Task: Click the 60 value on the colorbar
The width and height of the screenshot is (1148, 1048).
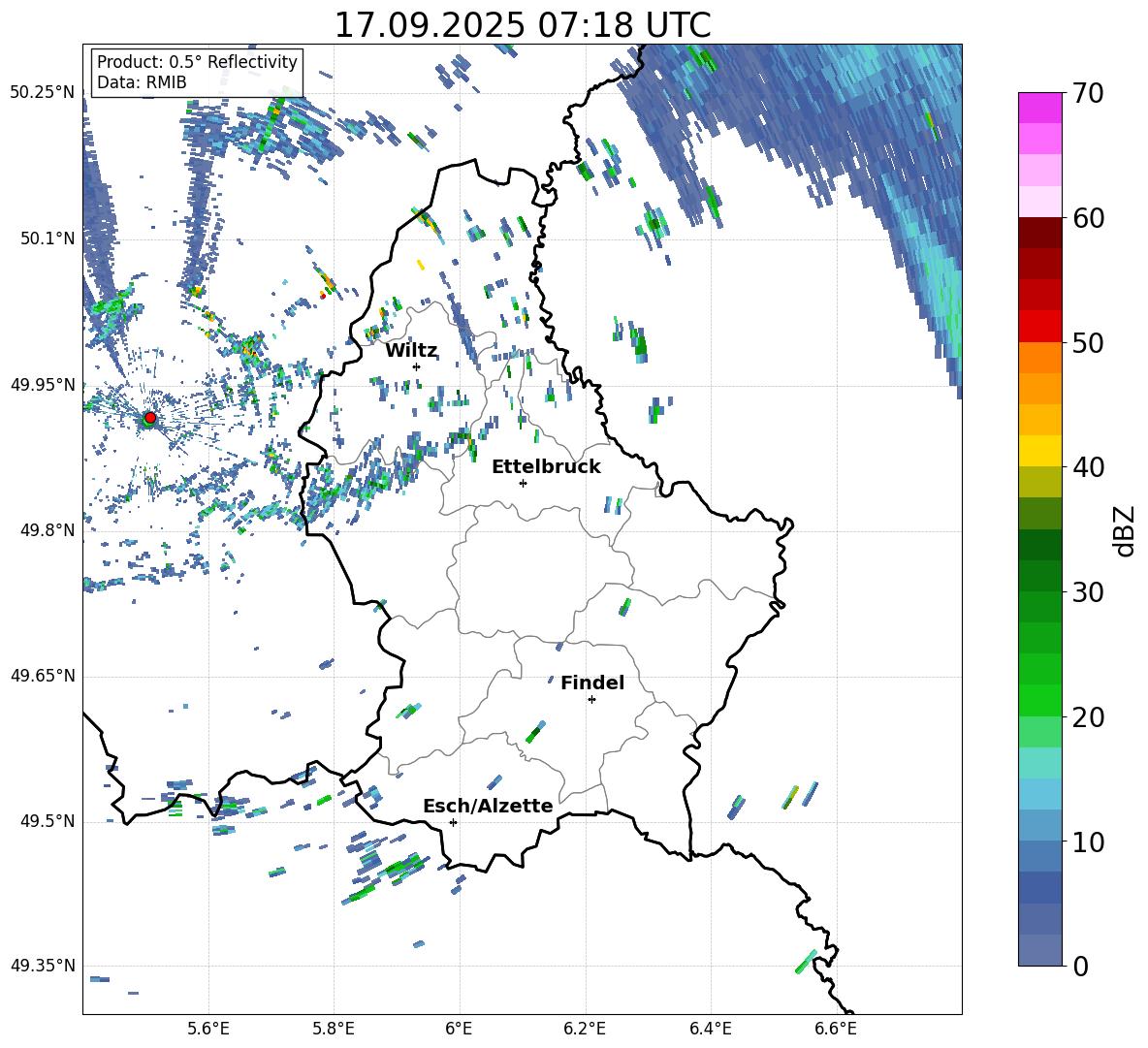Action: tap(1088, 218)
